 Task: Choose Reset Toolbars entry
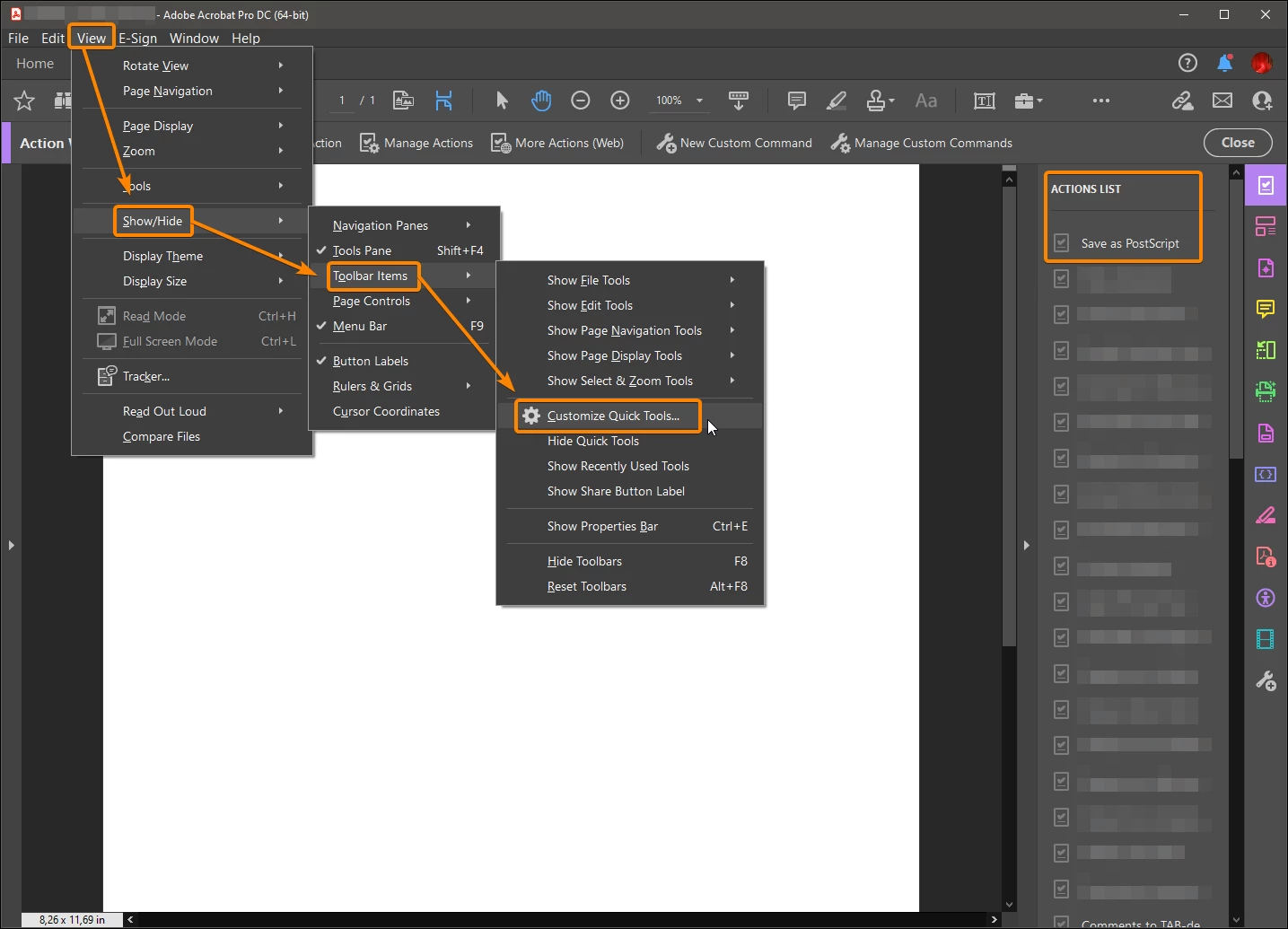(630, 586)
